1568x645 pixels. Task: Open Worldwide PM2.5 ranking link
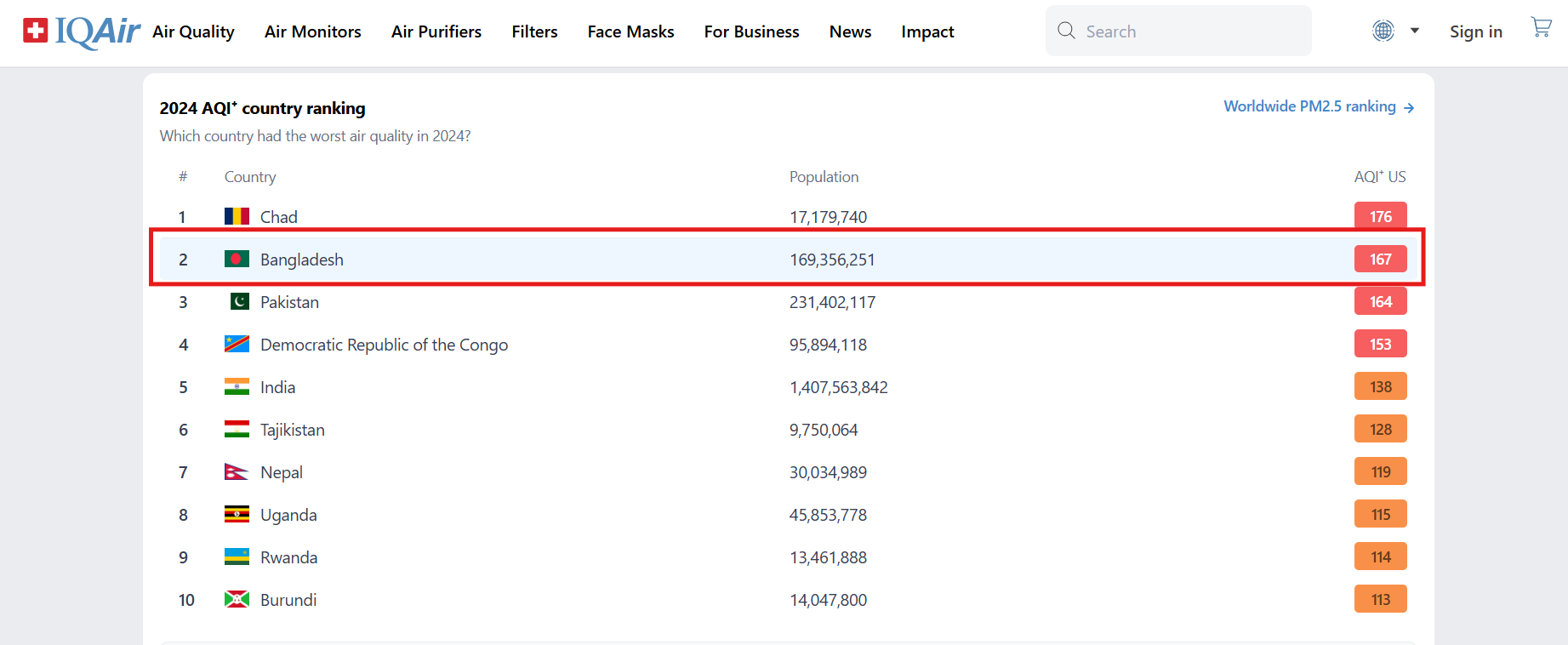pos(1319,106)
